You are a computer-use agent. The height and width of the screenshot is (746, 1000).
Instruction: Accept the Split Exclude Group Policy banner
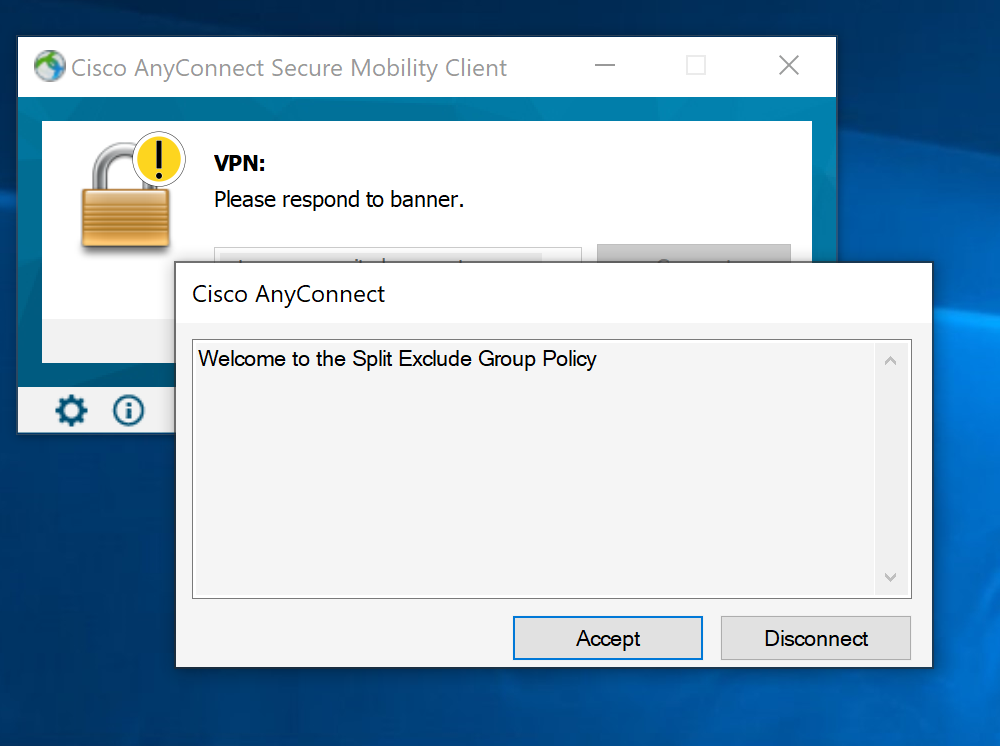point(607,637)
